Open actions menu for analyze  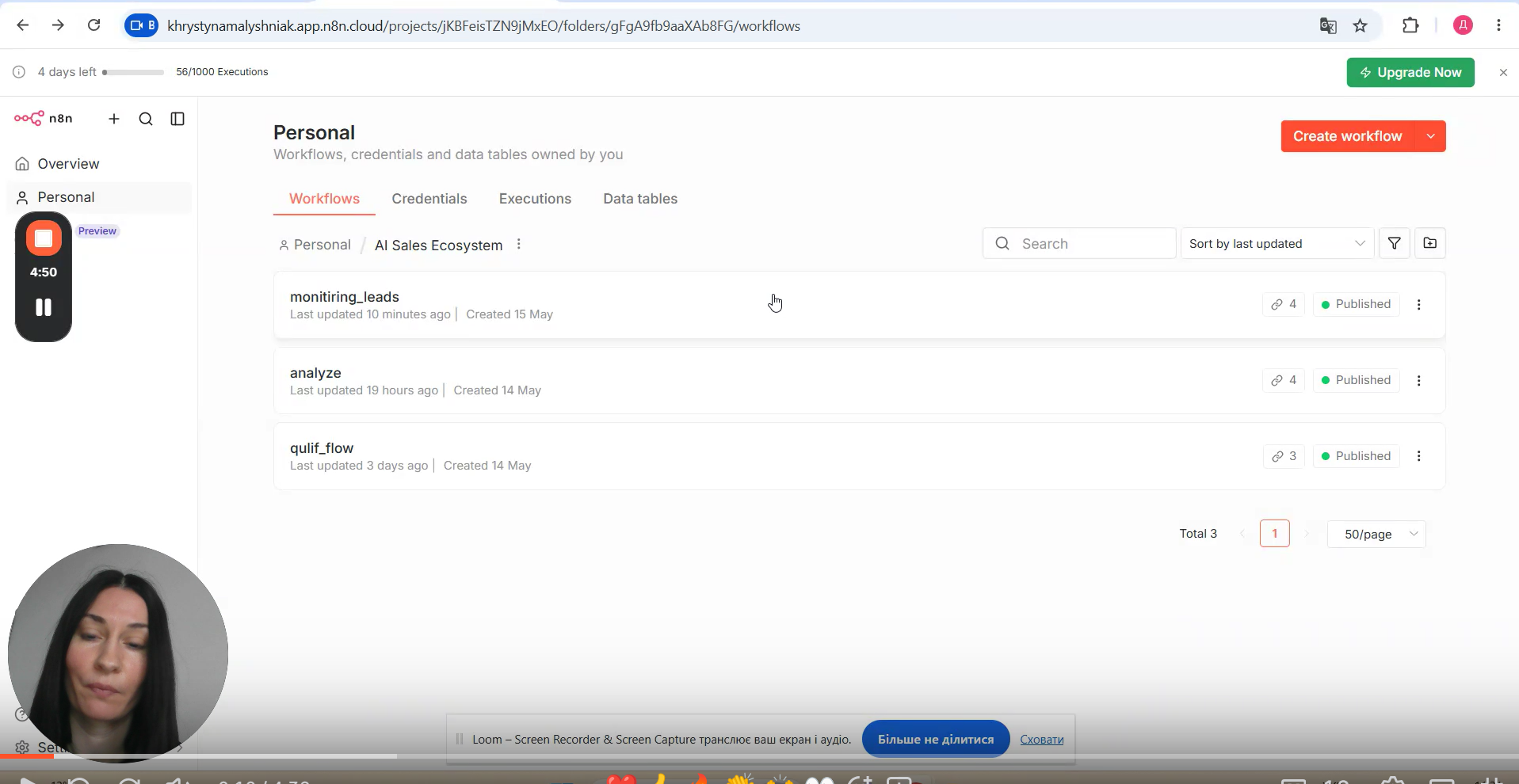[x=1418, y=380]
